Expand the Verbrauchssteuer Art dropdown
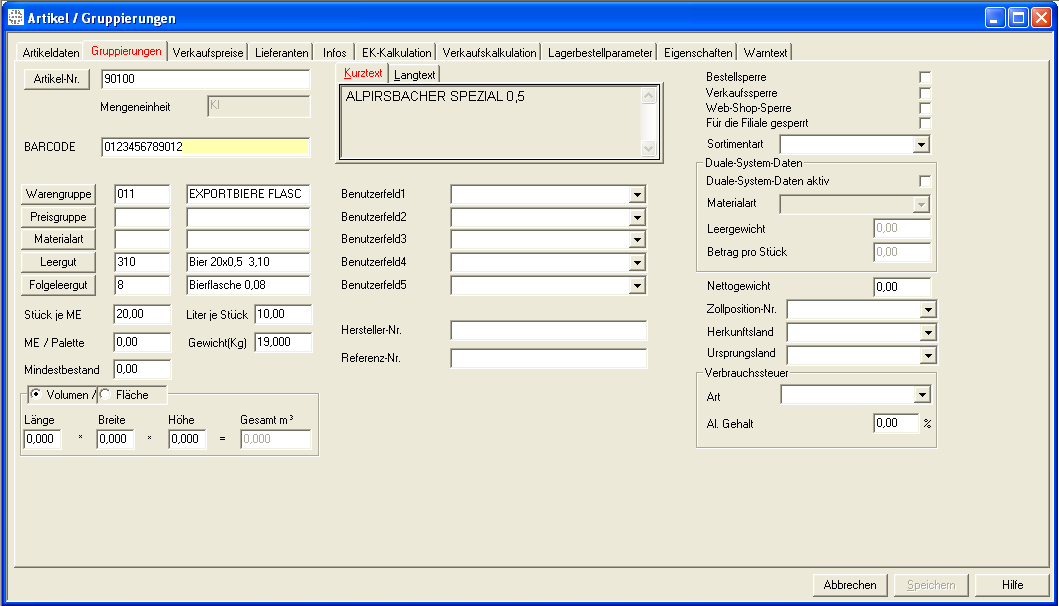The height and width of the screenshot is (606, 1059). point(921,396)
